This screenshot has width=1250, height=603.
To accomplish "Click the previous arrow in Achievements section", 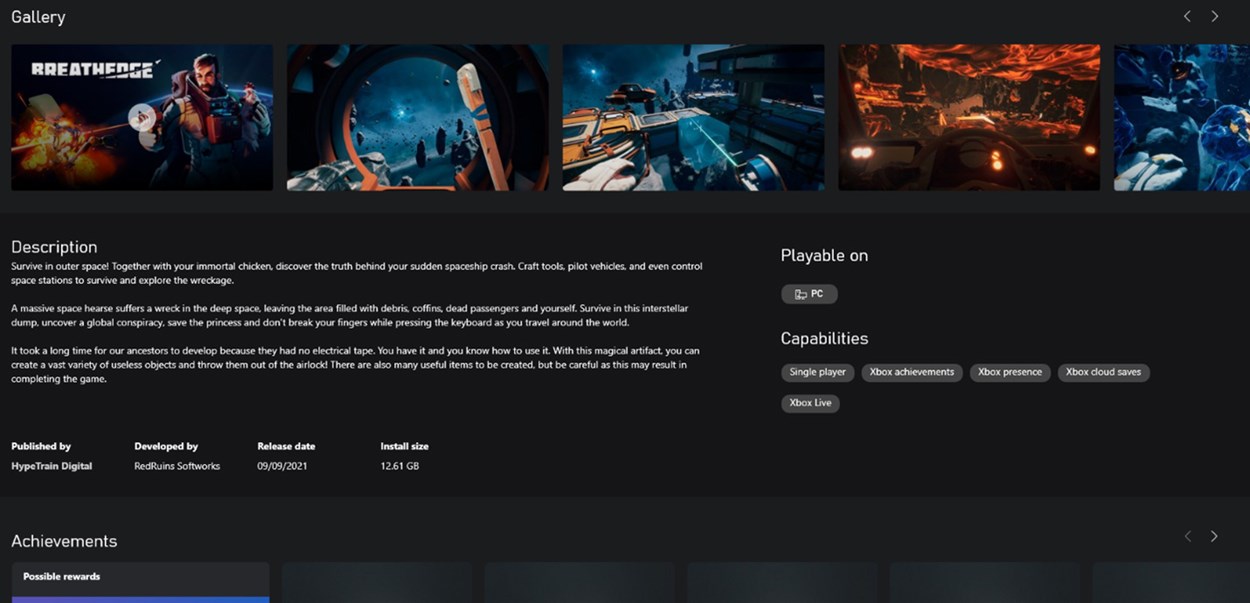I will coord(1188,536).
